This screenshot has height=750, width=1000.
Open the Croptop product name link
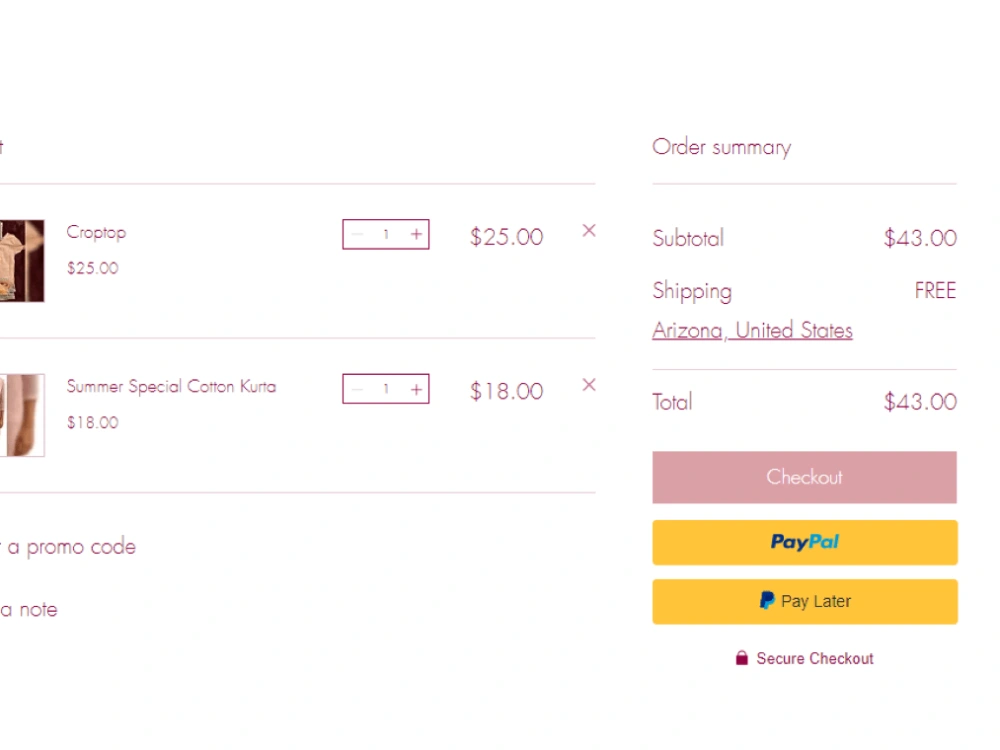click(96, 233)
